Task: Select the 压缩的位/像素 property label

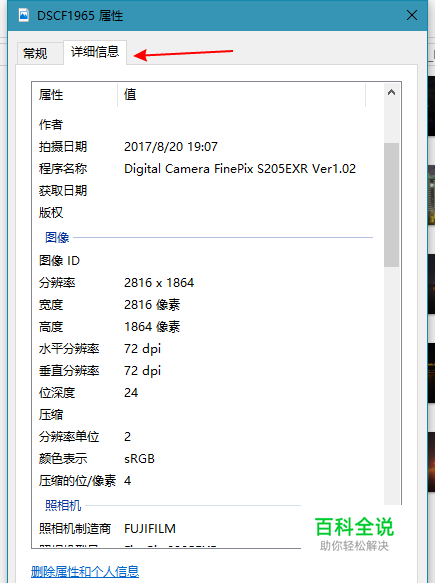Action: [x=77, y=481]
